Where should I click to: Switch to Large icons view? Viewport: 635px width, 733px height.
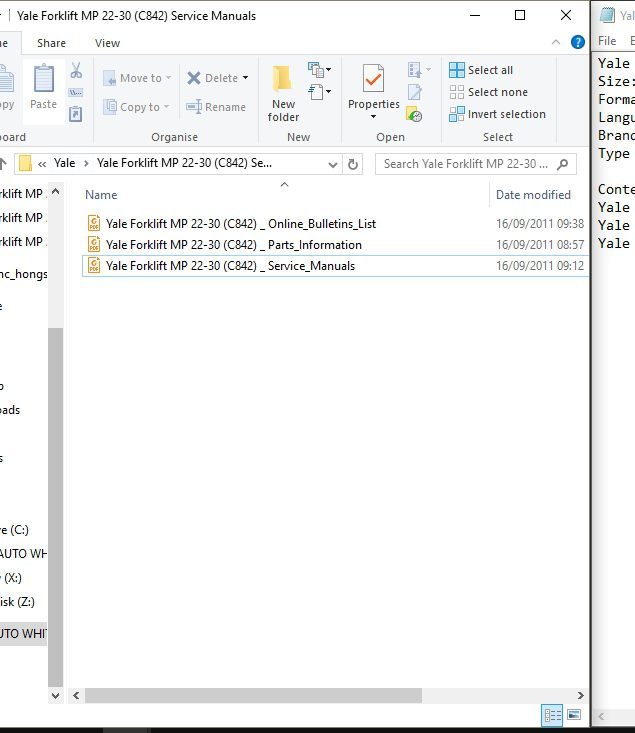574,715
